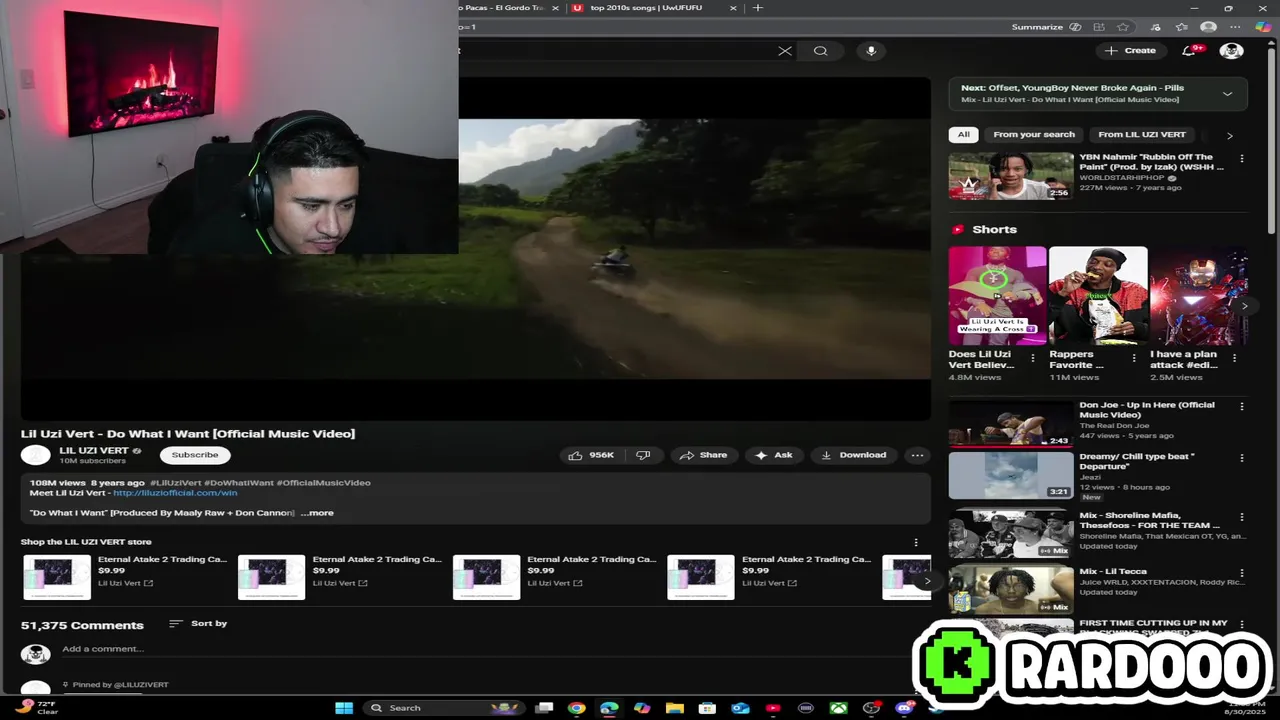
Task: Expand the Next up playlist panel
Action: pyautogui.click(x=1227, y=94)
